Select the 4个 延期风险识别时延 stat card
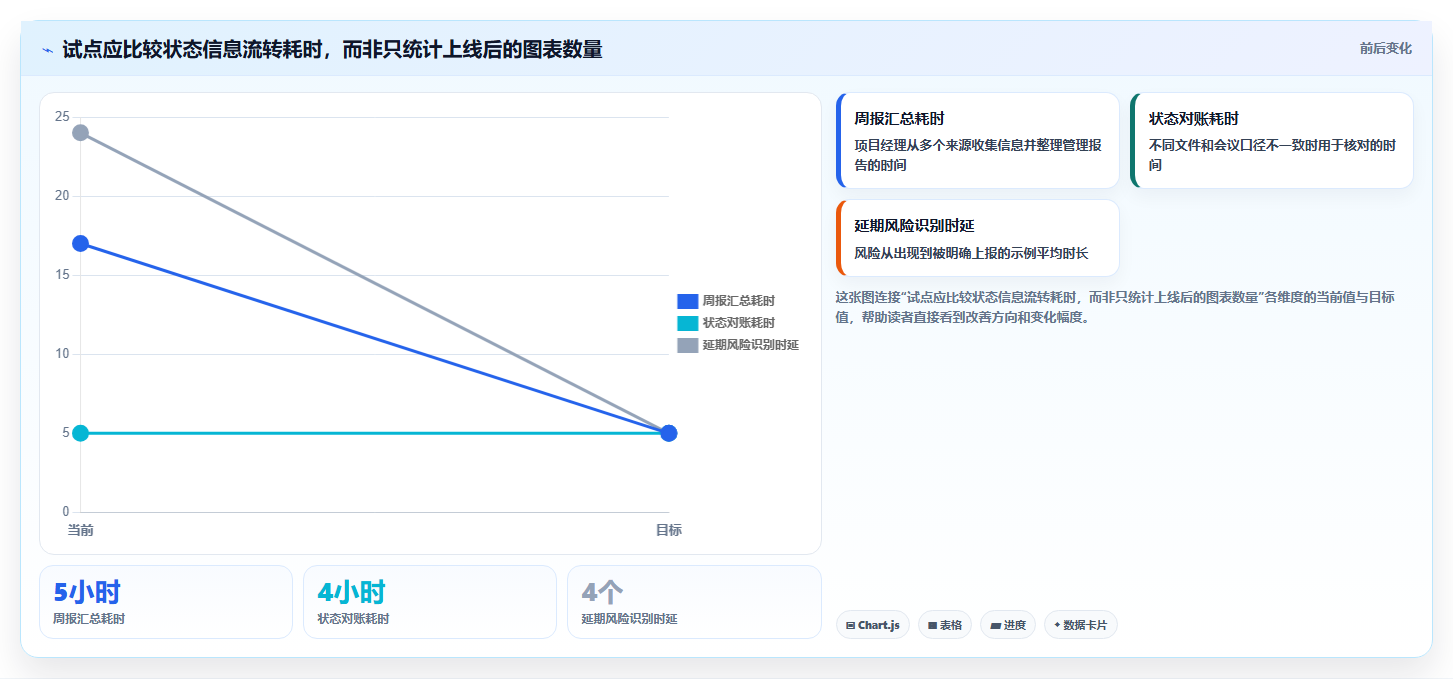The width and height of the screenshot is (1453, 679). [x=694, y=602]
